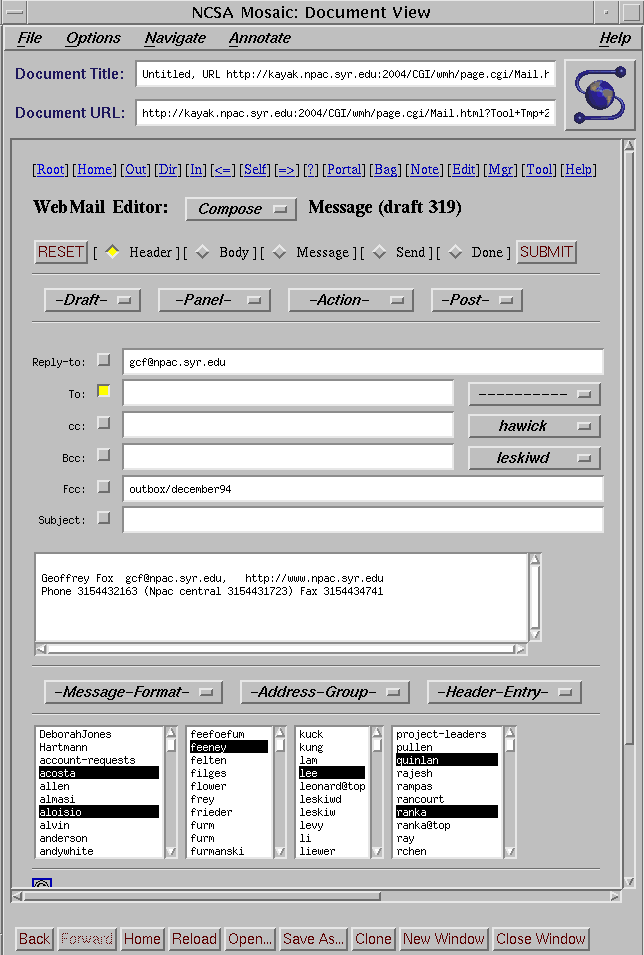Click the page vertical scrollbar down arrow
This screenshot has height=955, width=644.
click(x=629, y=881)
